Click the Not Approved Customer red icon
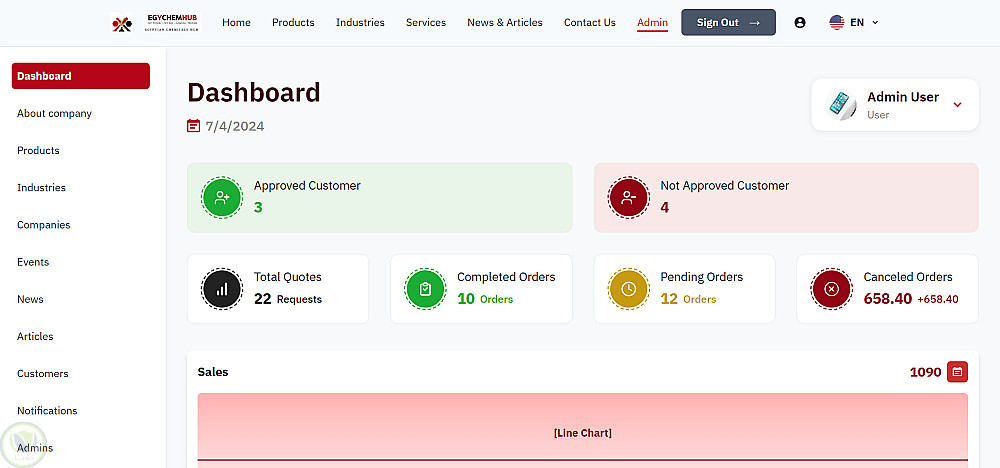Viewport: 1000px width, 468px height. click(628, 198)
